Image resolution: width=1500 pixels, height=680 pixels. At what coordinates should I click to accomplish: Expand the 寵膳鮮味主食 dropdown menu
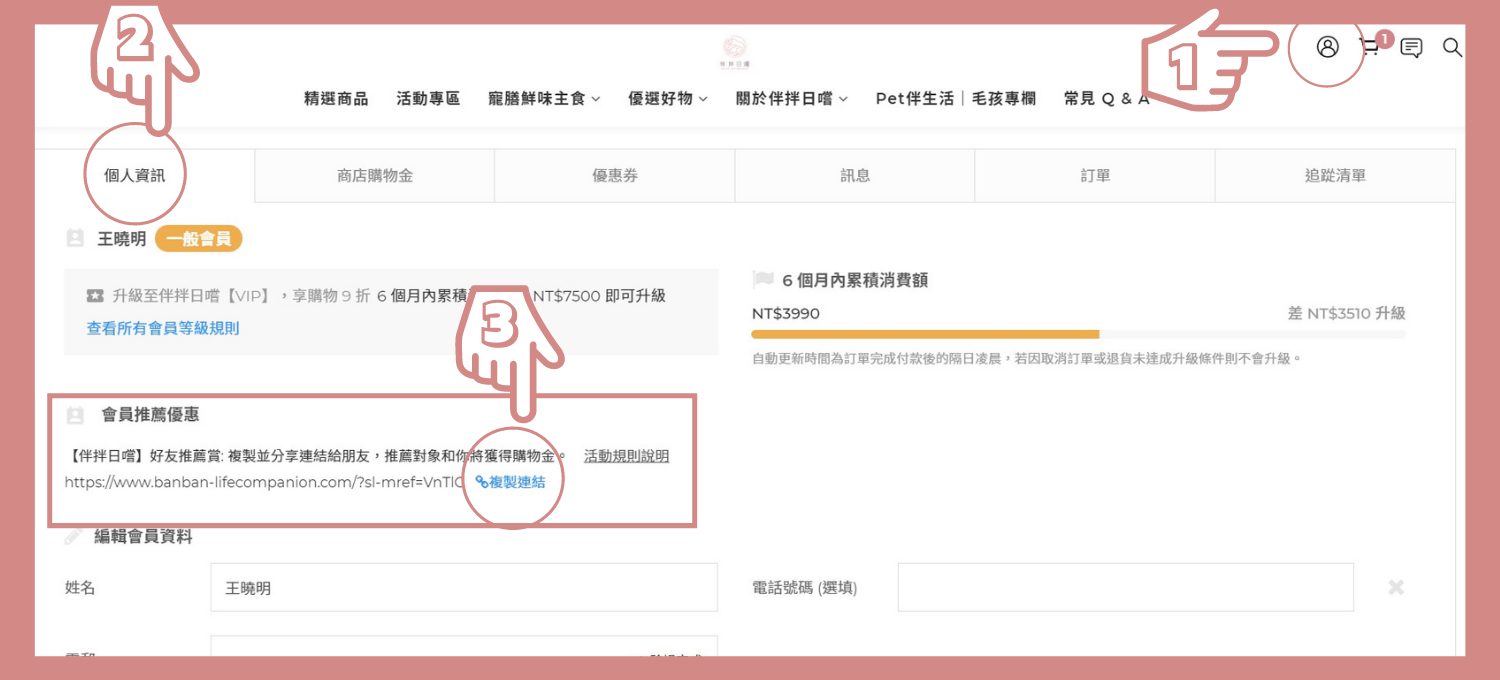coord(544,99)
